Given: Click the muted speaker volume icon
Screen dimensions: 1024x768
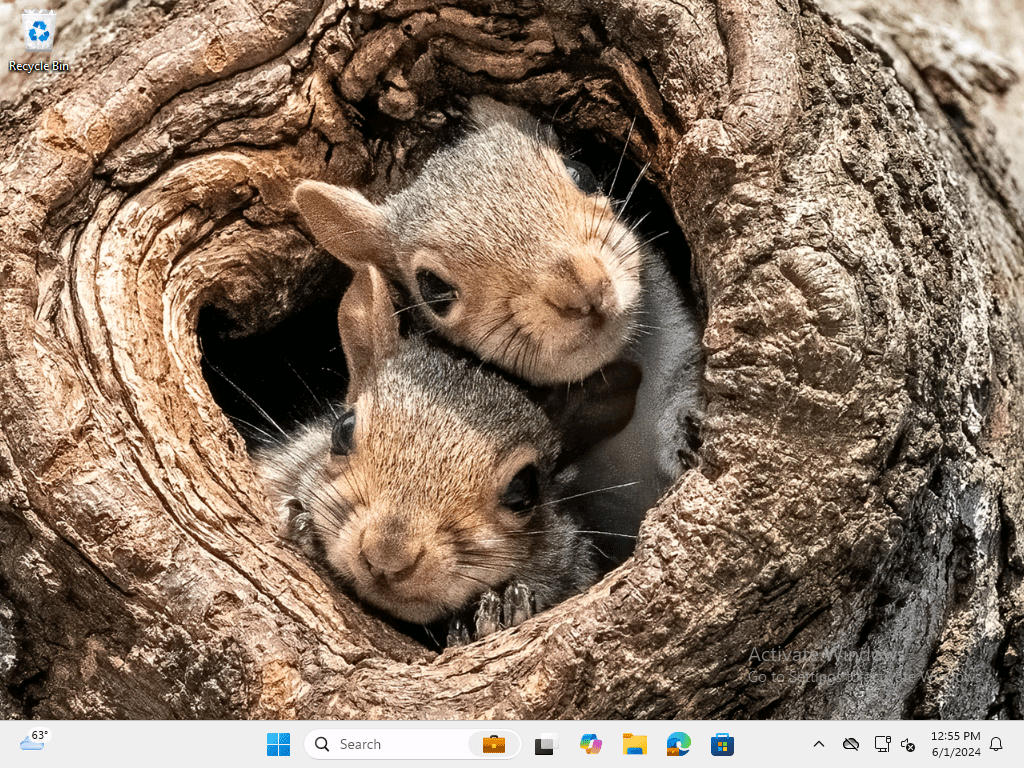Looking at the screenshot, I should [x=908, y=744].
